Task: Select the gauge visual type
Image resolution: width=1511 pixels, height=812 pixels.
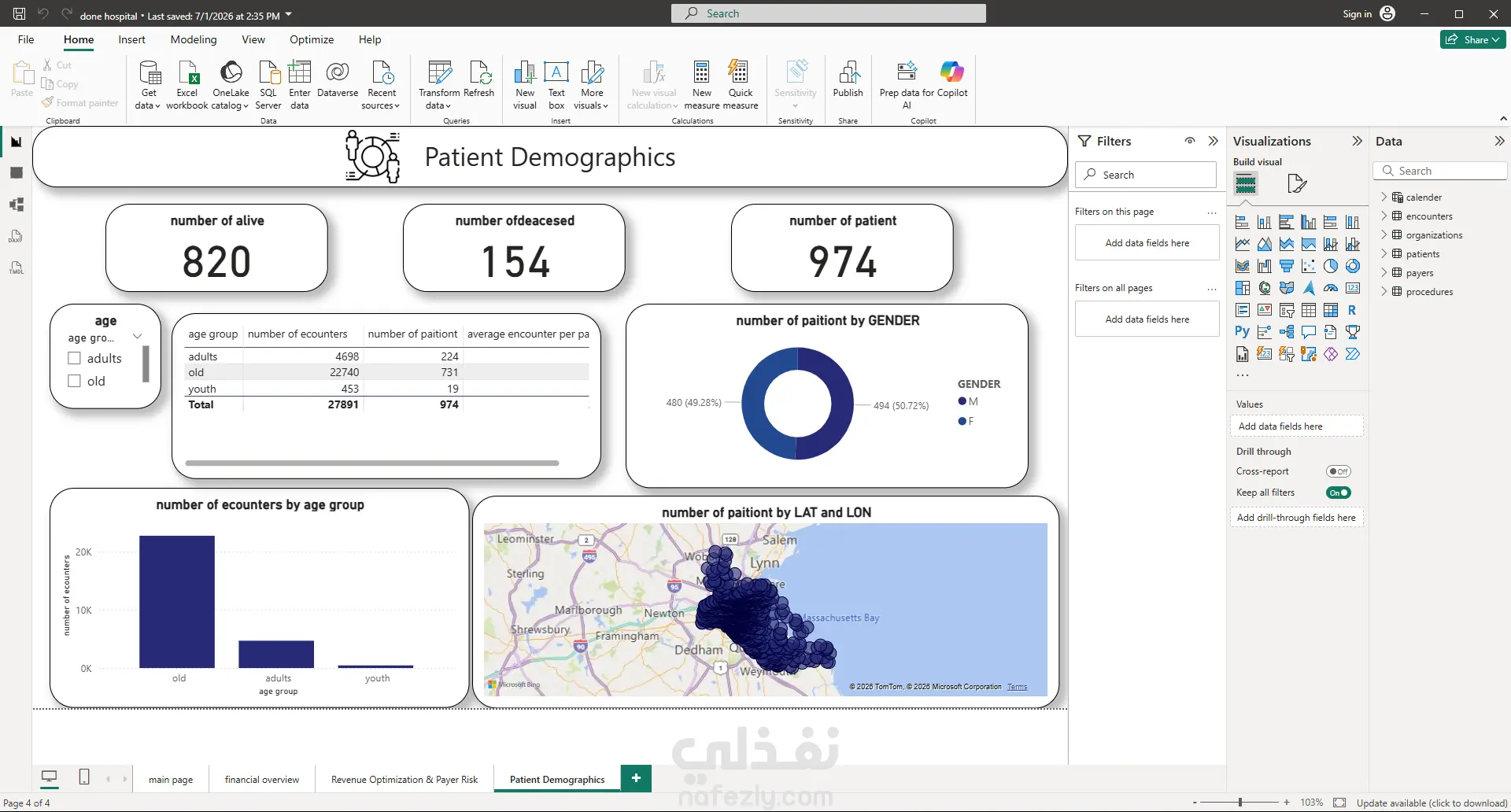Action: 1331,288
